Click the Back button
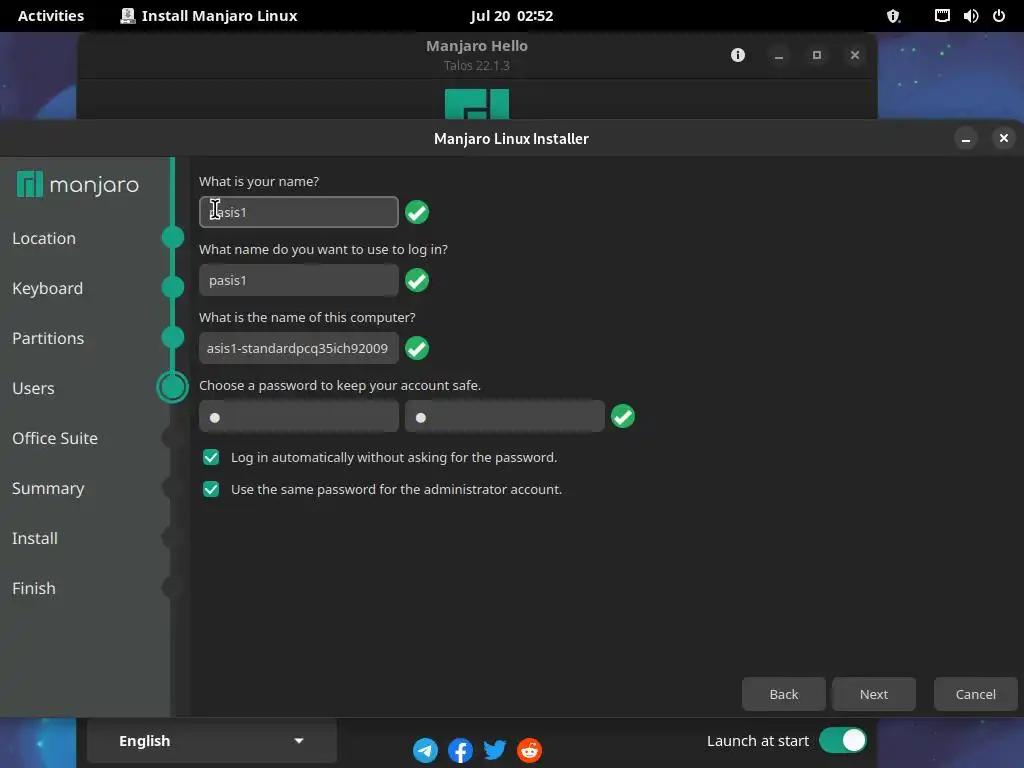Image resolution: width=1024 pixels, height=768 pixels. point(784,694)
